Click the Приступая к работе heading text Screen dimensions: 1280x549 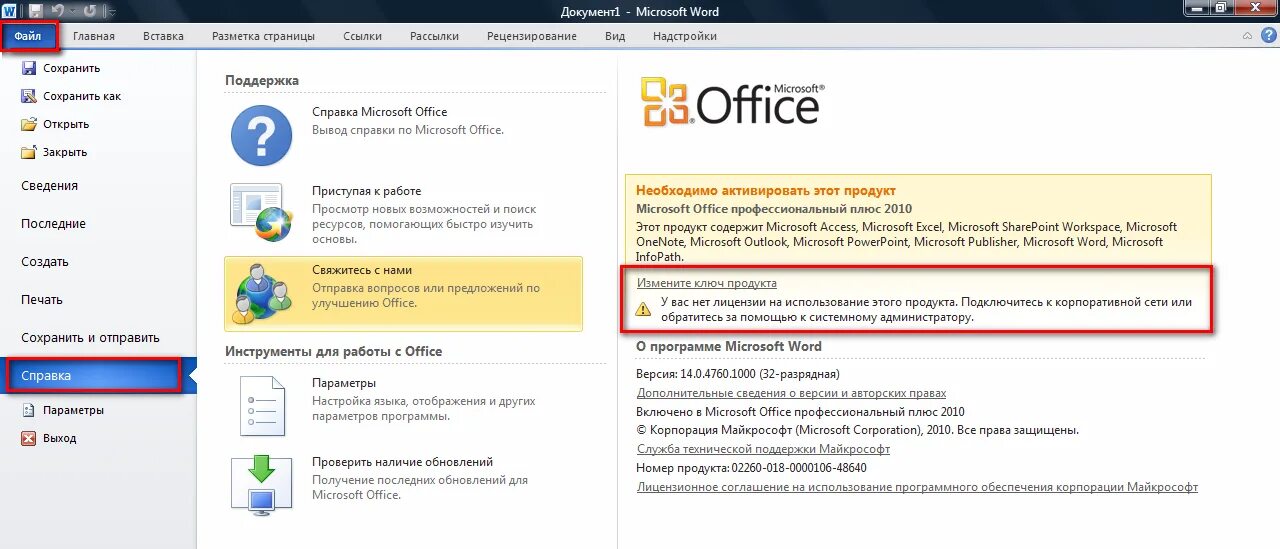(x=367, y=191)
